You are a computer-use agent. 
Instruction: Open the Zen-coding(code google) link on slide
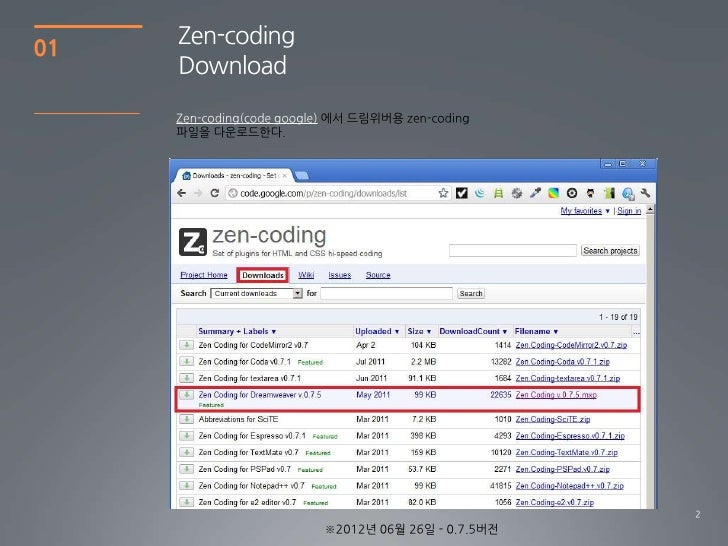247,118
